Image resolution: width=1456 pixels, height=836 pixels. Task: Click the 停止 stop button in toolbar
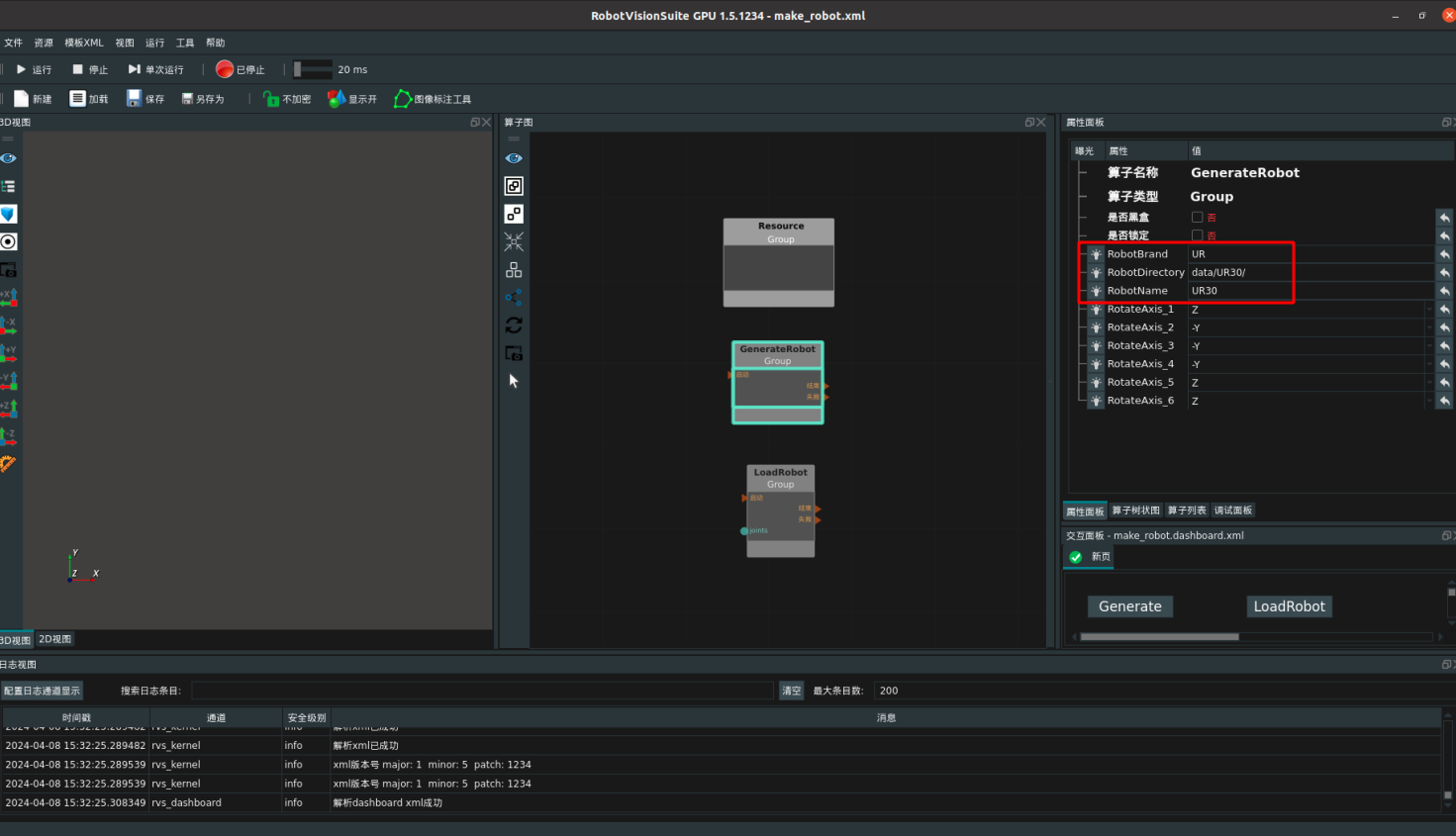(x=90, y=69)
